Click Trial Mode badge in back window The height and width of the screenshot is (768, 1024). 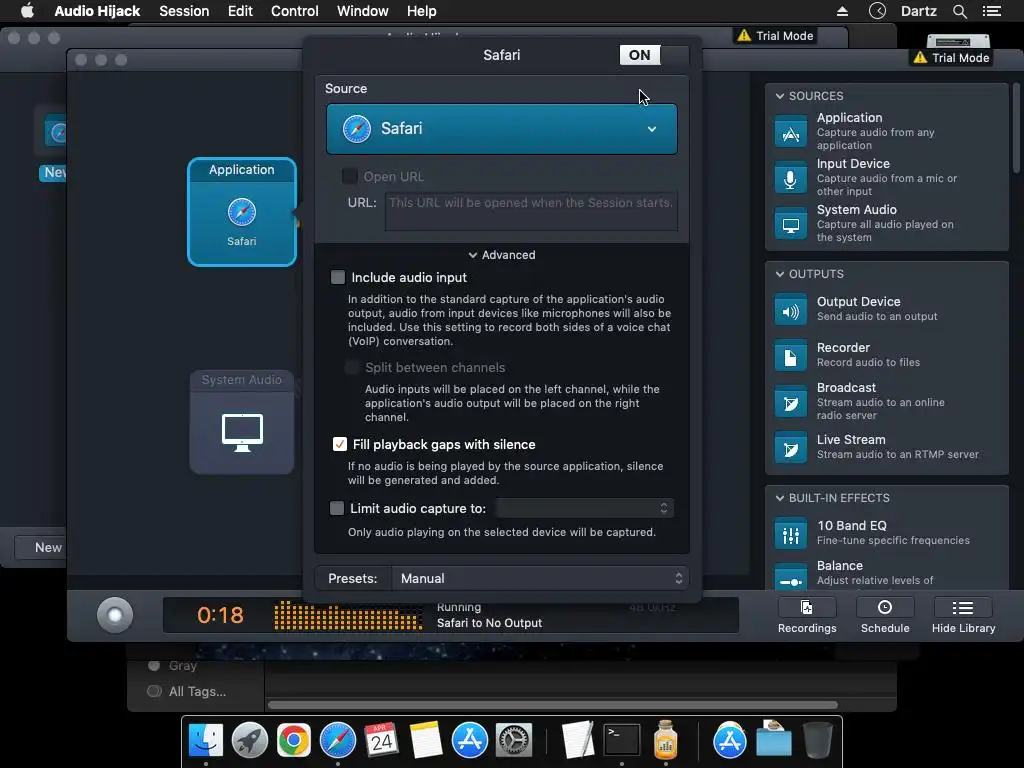pyautogui.click(x=775, y=36)
